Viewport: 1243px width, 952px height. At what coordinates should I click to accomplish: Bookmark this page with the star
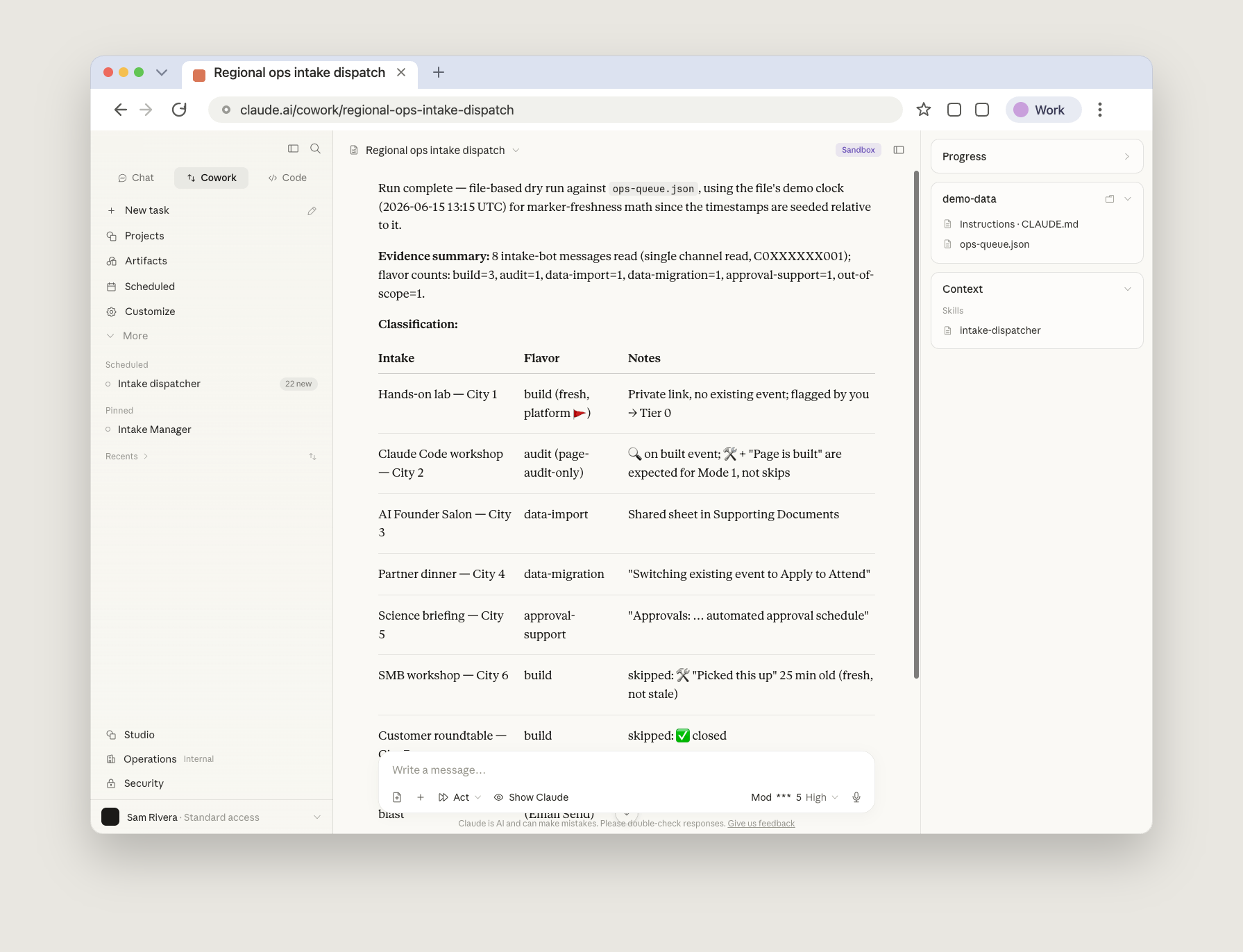coord(924,110)
